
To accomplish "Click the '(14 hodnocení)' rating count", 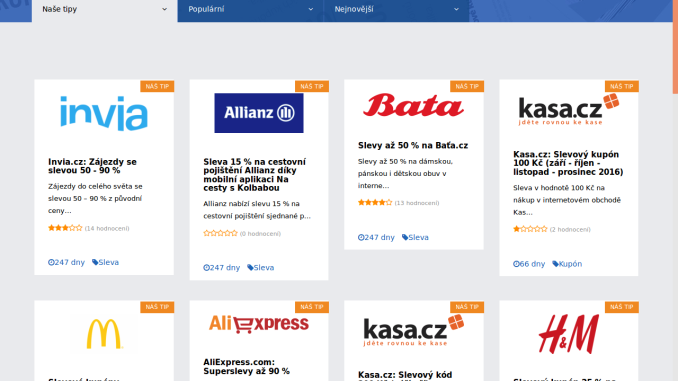I will pos(107,228).
